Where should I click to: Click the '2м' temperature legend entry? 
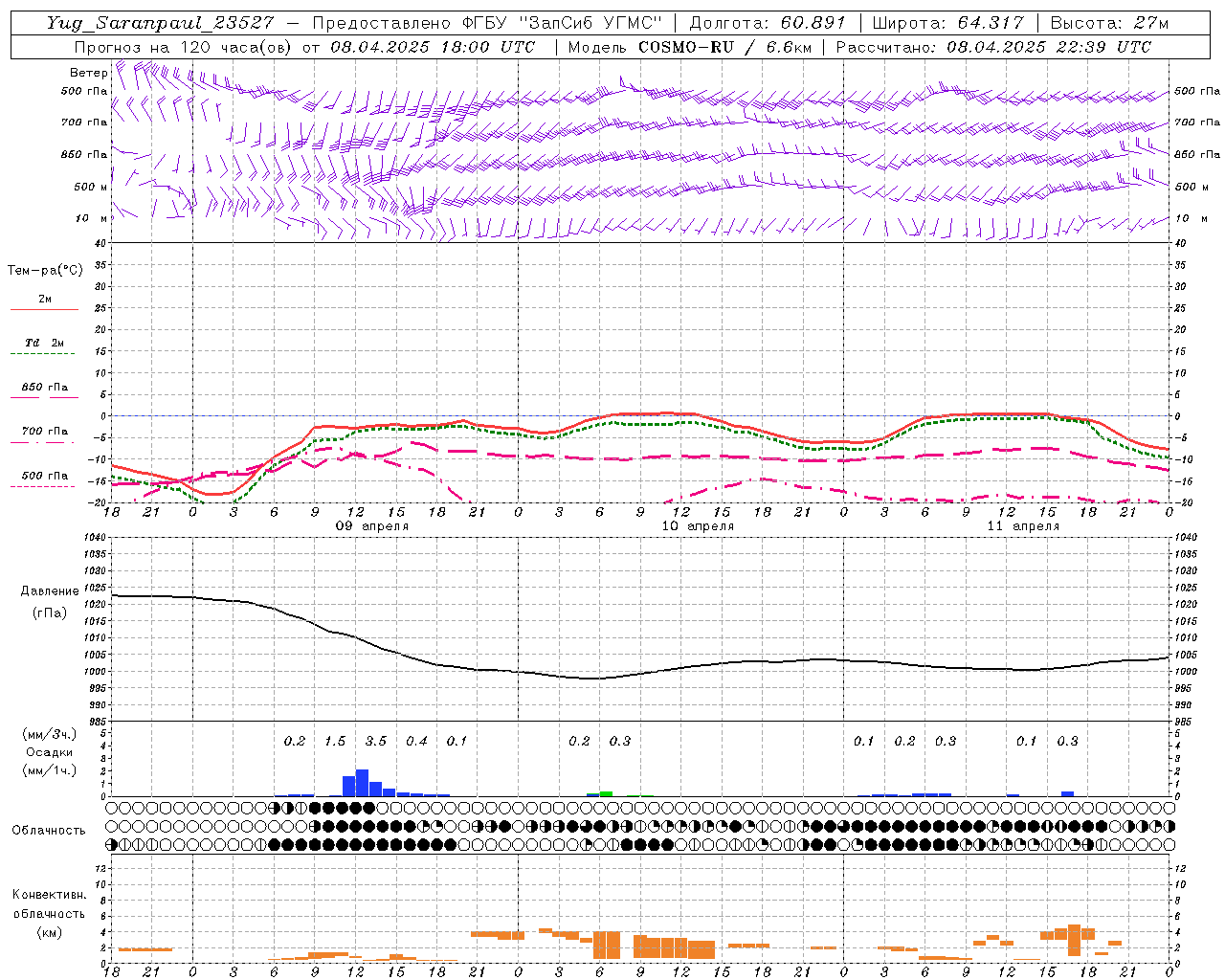click(x=45, y=300)
